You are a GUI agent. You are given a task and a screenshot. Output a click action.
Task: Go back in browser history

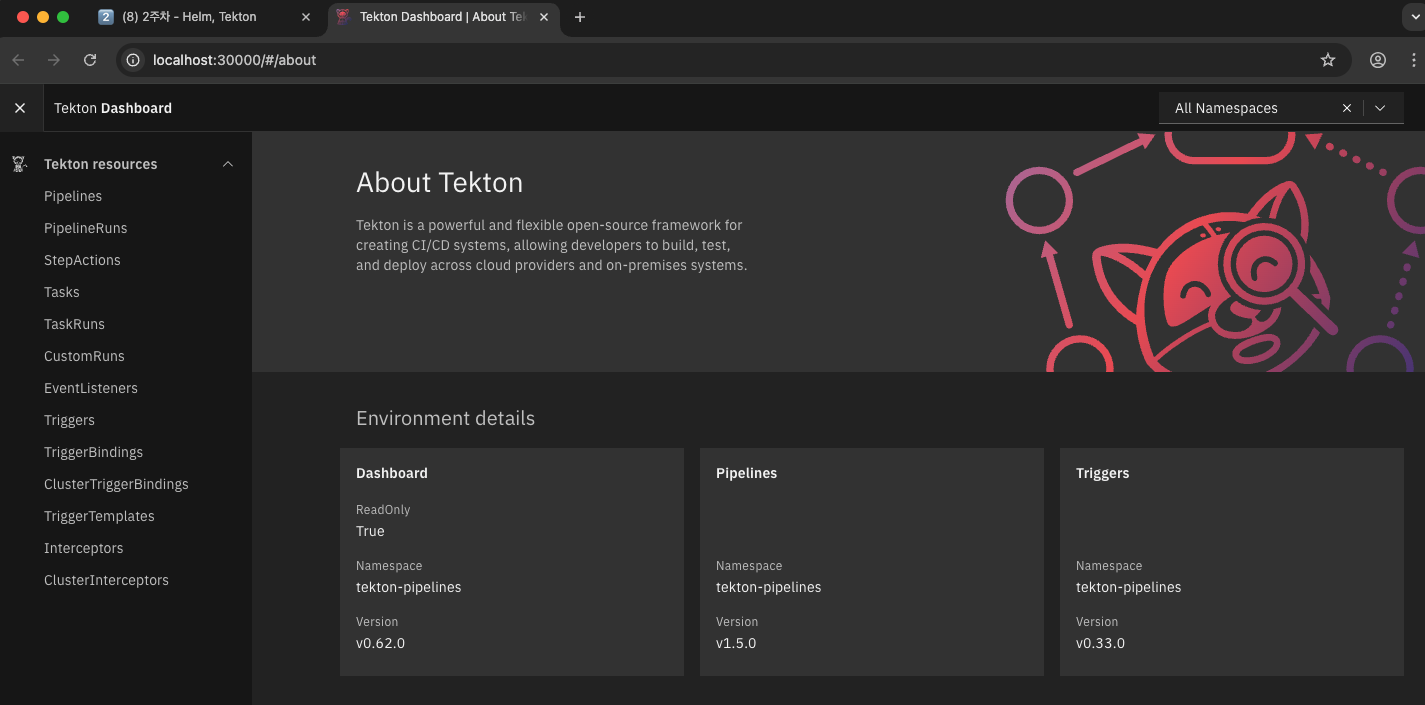point(18,60)
